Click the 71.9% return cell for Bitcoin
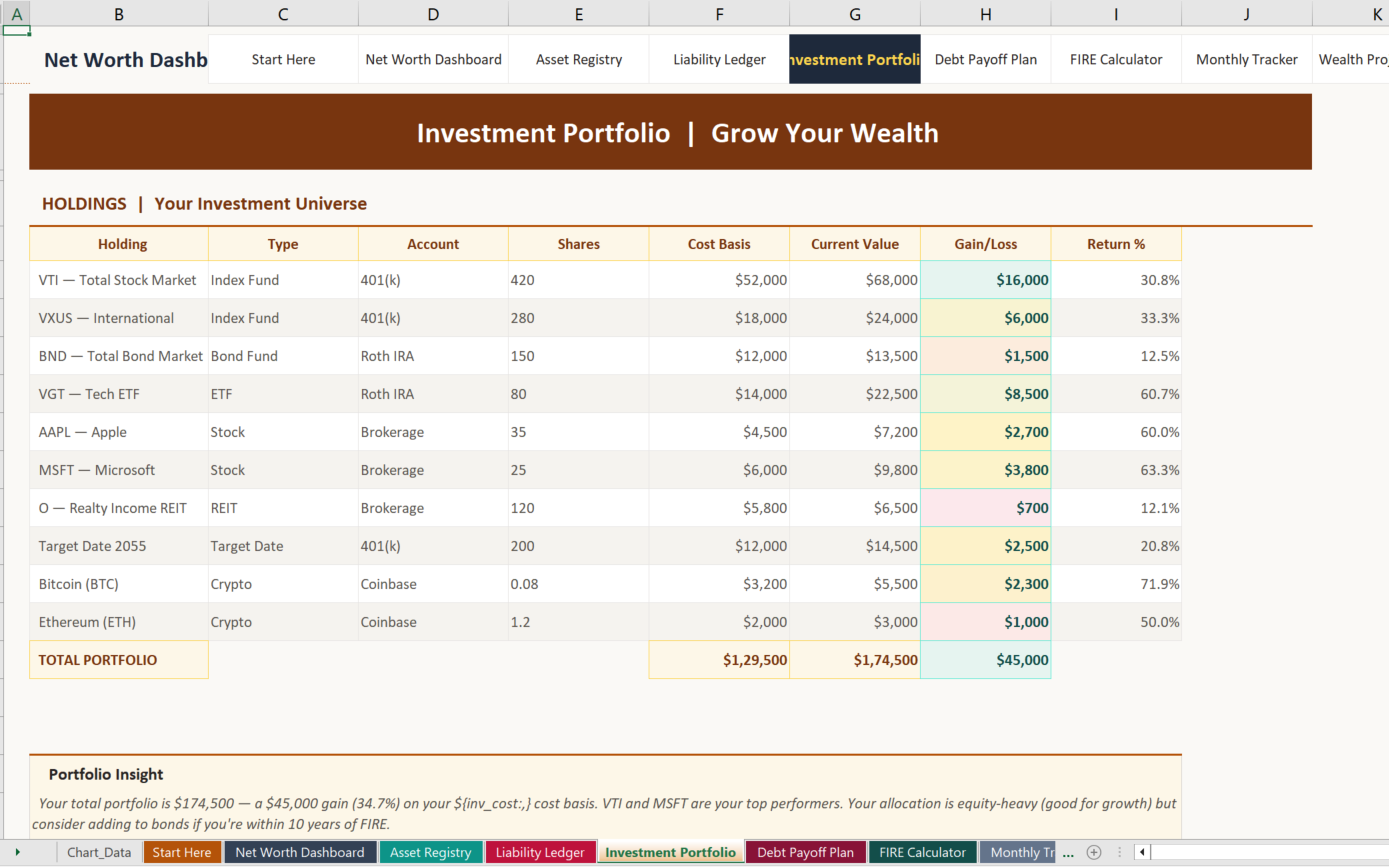Screen dimensions: 1389x867 pos(1116,584)
